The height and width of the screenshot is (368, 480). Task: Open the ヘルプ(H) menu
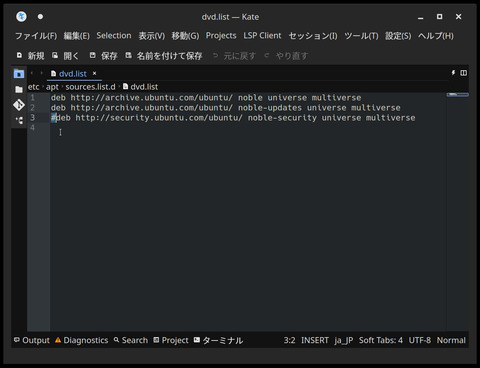click(436, 36)
